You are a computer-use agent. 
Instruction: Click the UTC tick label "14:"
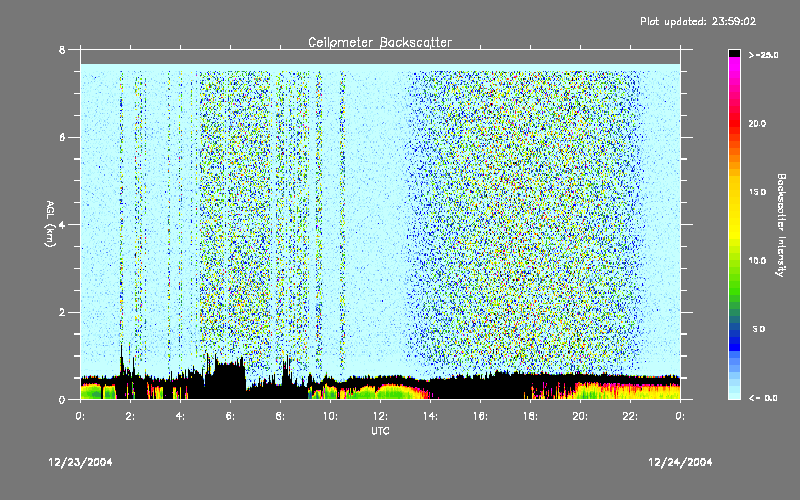click(430, 416)
